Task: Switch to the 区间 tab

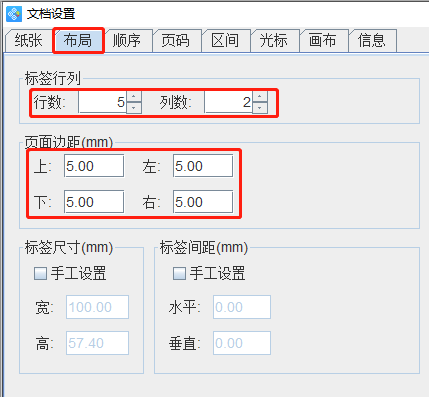Action: 225,41
